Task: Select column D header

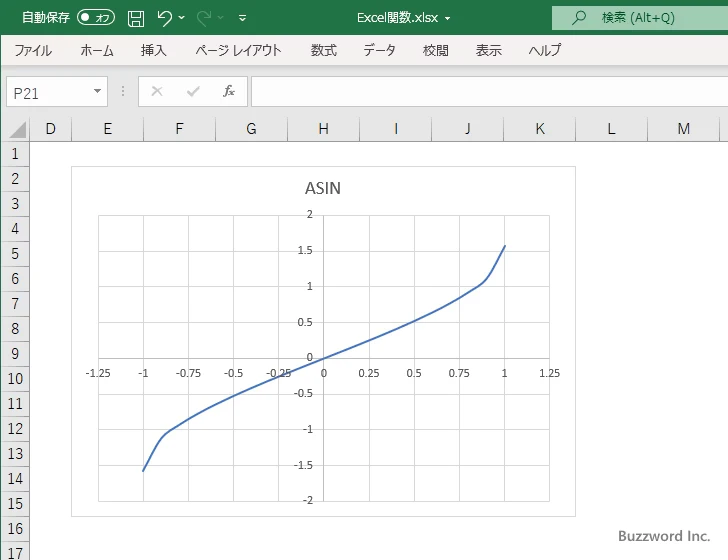Action: pyautogui.click(x=51, y=129)
